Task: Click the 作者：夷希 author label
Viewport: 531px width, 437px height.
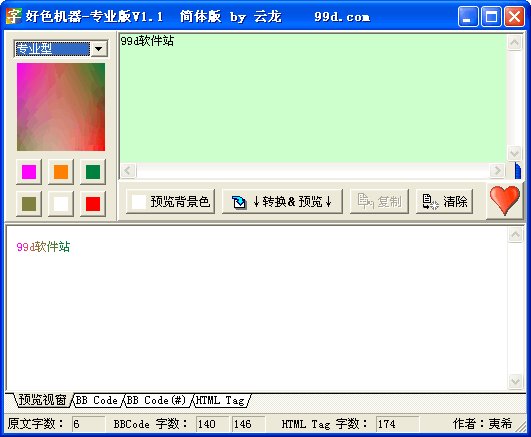Action: click(x=482, y=423)
